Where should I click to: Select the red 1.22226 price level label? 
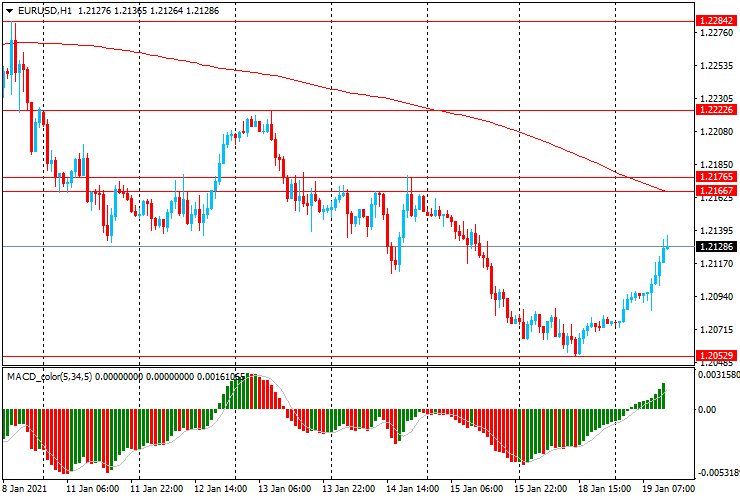tap(716, 110)
